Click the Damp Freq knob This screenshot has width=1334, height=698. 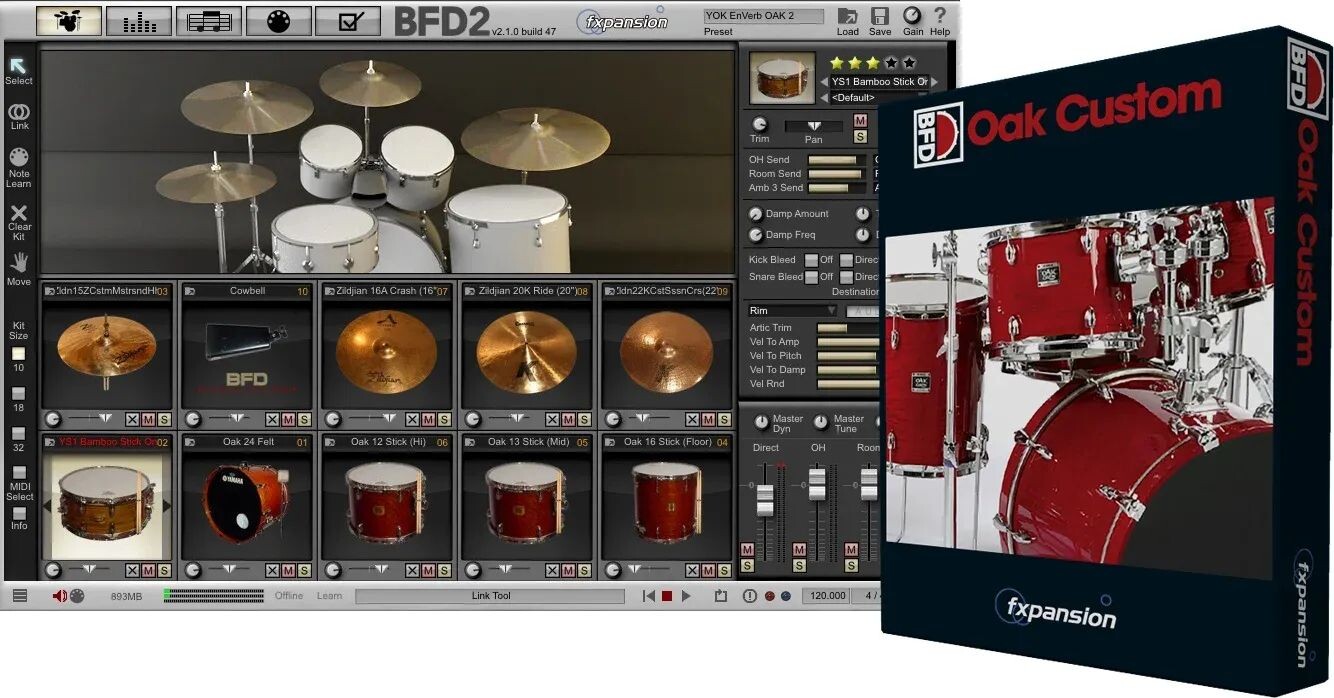coord(756,235)
